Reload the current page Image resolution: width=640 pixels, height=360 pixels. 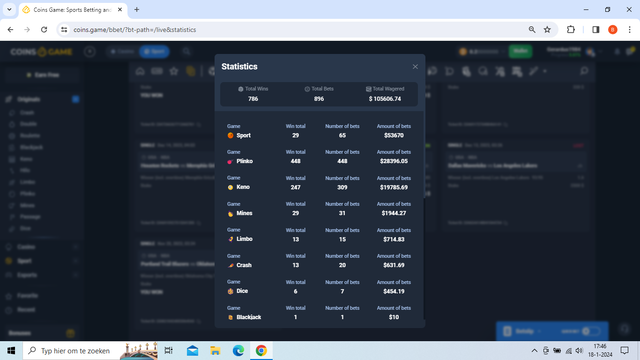[x=44, y=29]
